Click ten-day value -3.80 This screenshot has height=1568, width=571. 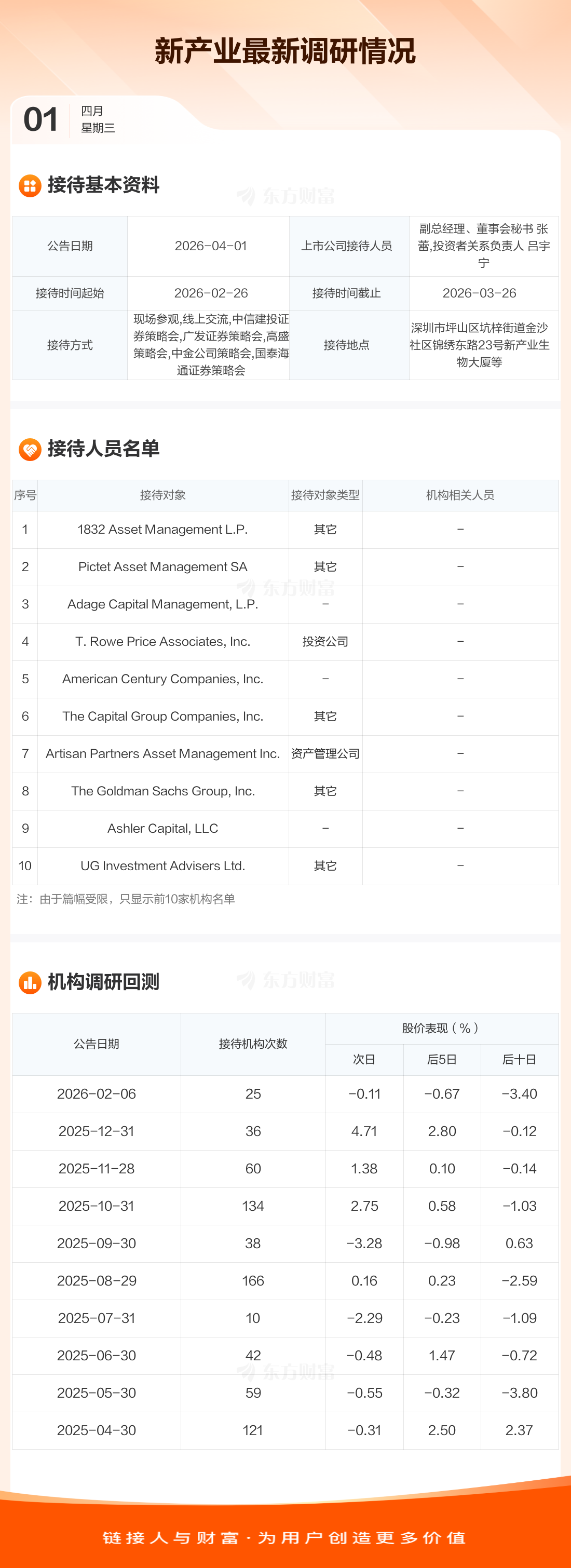coord(519,1393)
